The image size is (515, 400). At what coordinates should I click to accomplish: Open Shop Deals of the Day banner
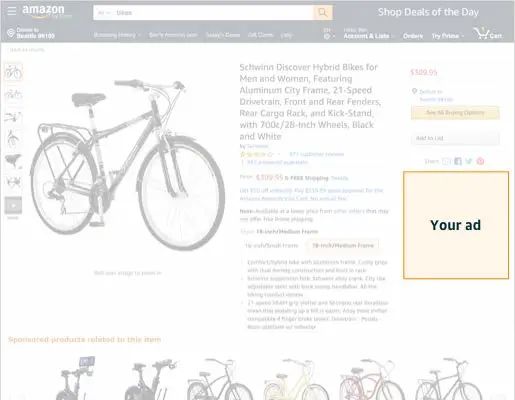[428, 12]
